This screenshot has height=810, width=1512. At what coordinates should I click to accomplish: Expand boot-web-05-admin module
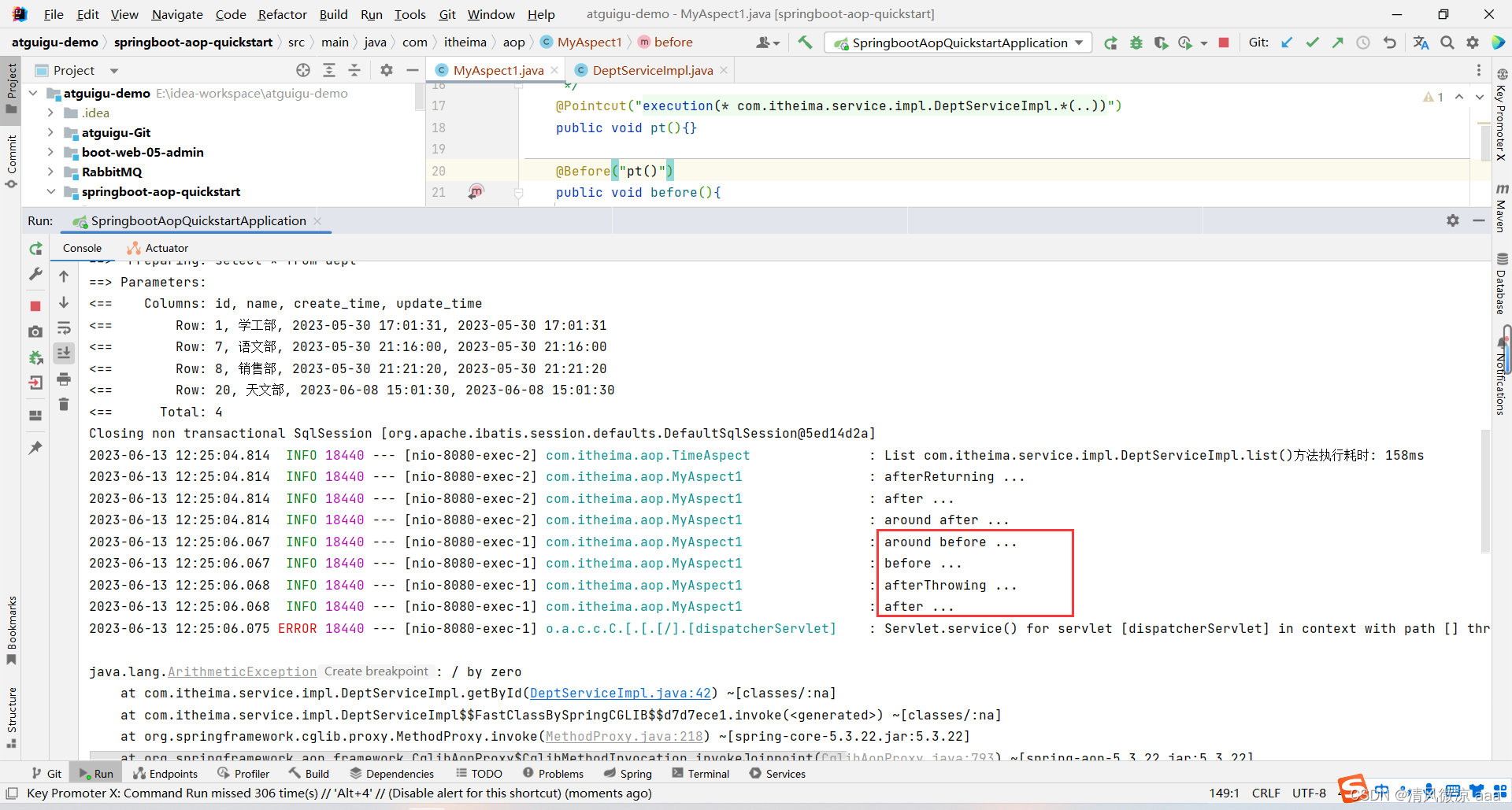tap(50, 152)
